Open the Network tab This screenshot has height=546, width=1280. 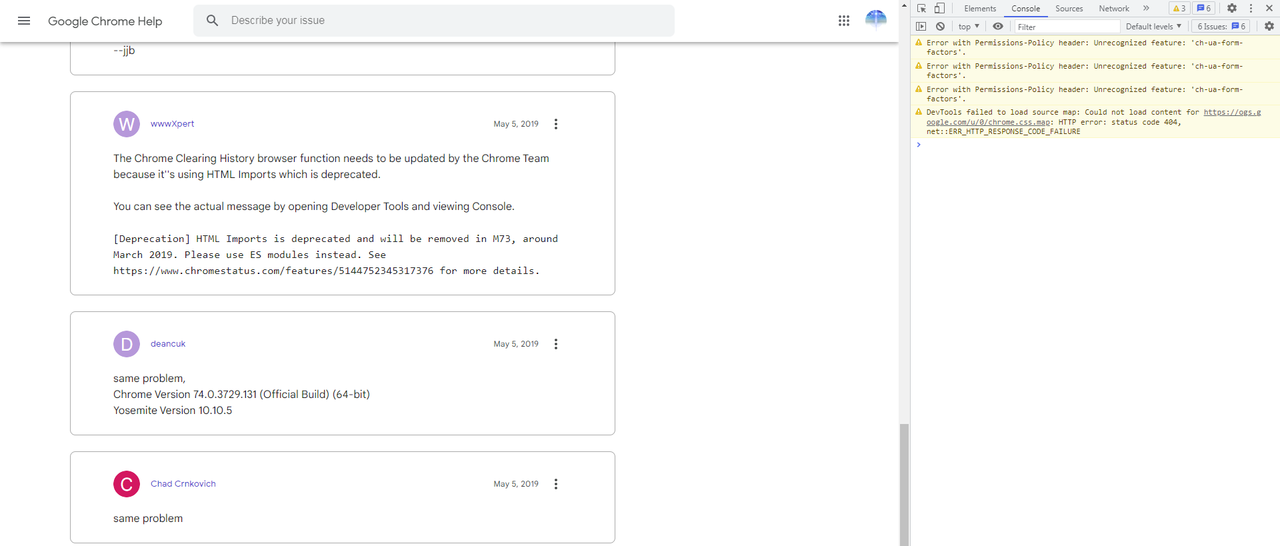(1114, 8)
